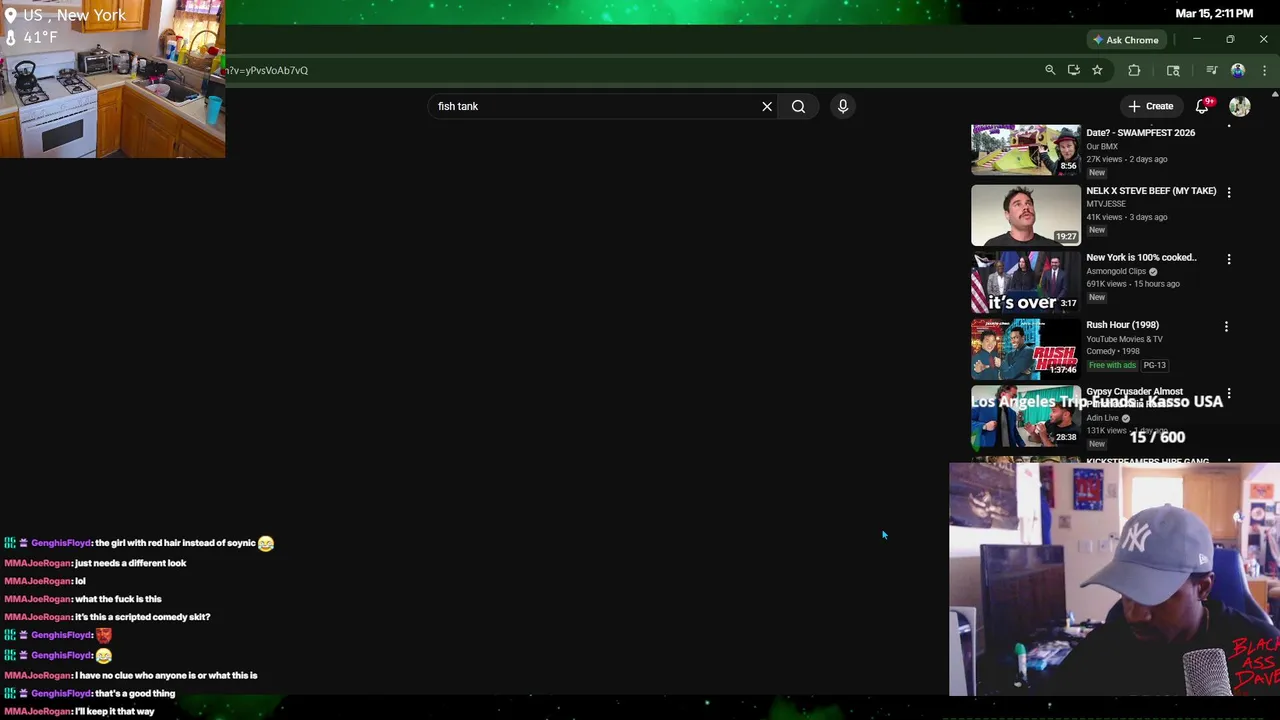This screenshot has width=1280, height=720.
Task: Open options menu for Gypsy Crusader video
Action: coord(1229,394)
